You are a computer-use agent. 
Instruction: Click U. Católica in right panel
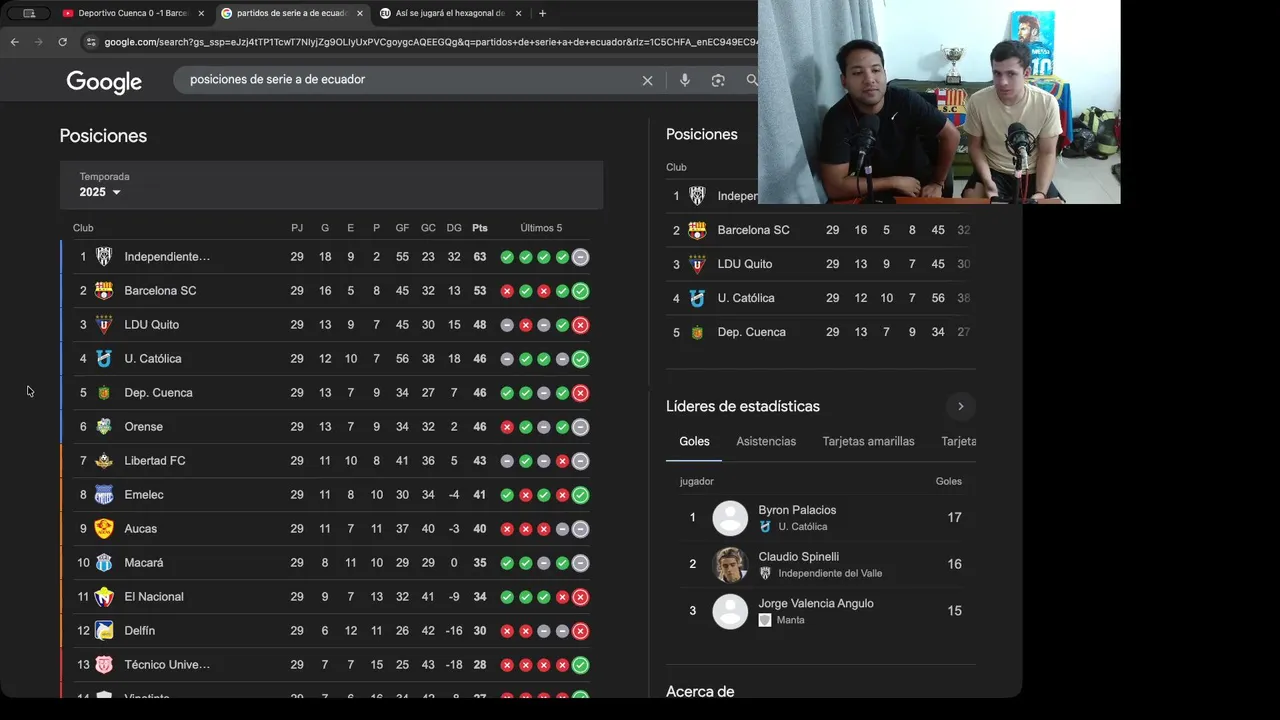746,298
